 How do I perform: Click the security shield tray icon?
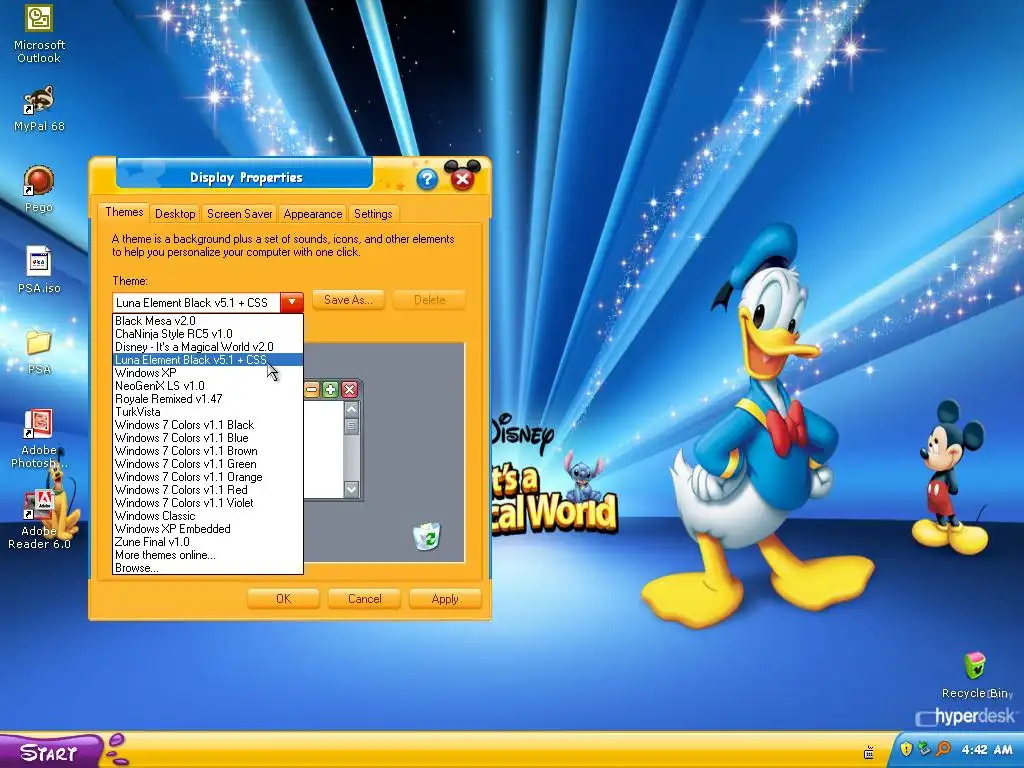pyautogui.click(x=906, y=749)
